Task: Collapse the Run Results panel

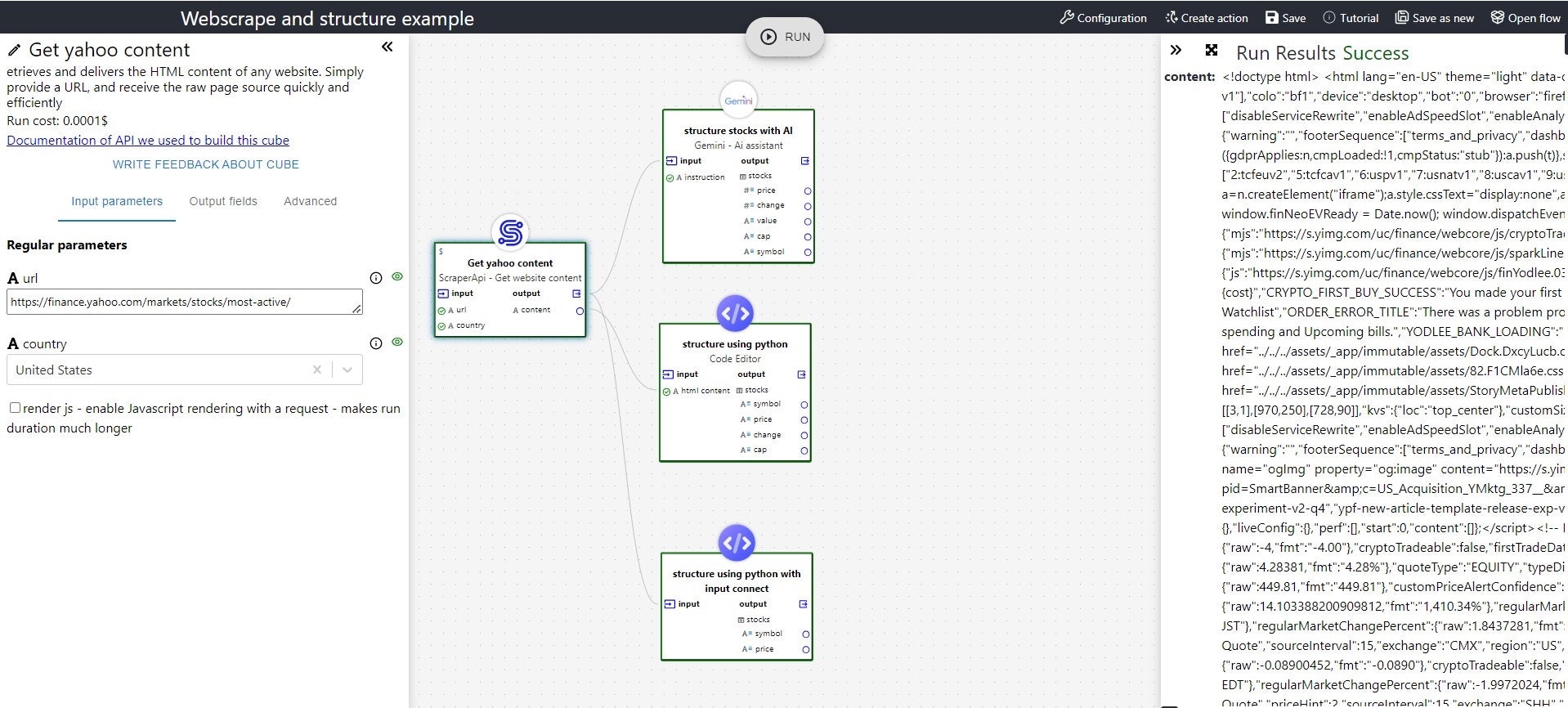Action: pos(1176,51)
